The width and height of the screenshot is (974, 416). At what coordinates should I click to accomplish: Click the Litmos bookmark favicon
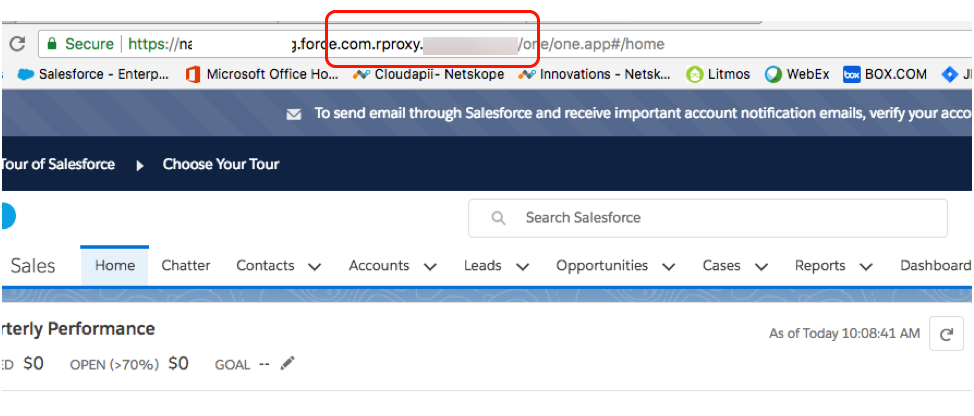[x=694, y=75]
